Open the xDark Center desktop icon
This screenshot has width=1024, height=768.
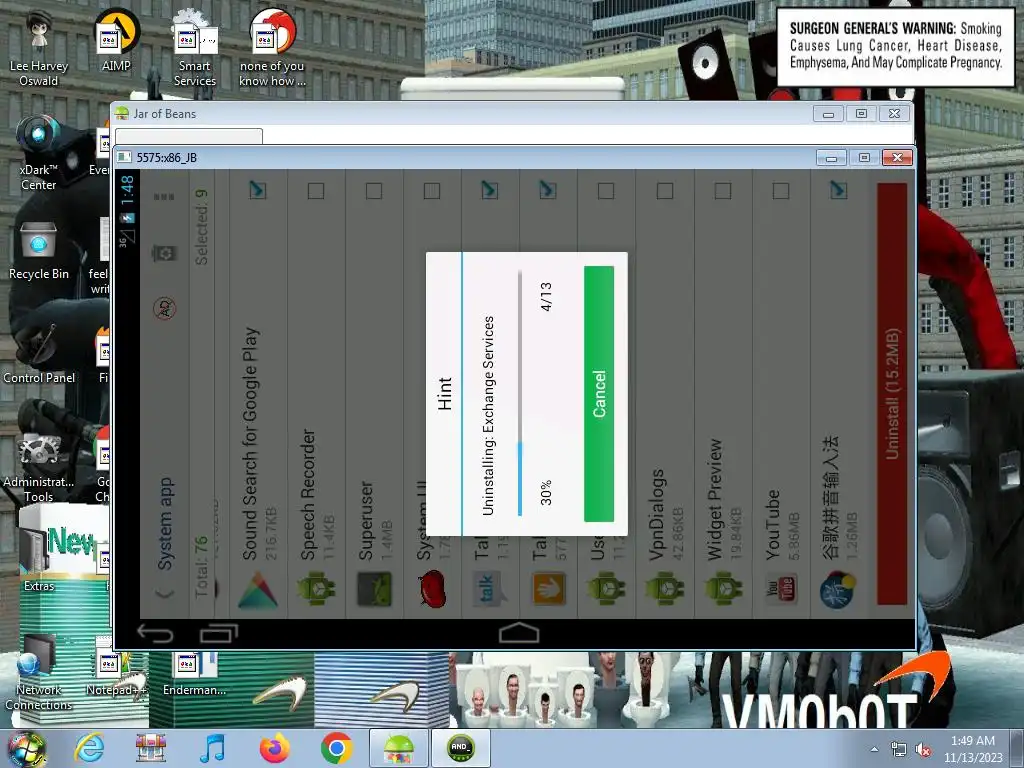[39, 154]
